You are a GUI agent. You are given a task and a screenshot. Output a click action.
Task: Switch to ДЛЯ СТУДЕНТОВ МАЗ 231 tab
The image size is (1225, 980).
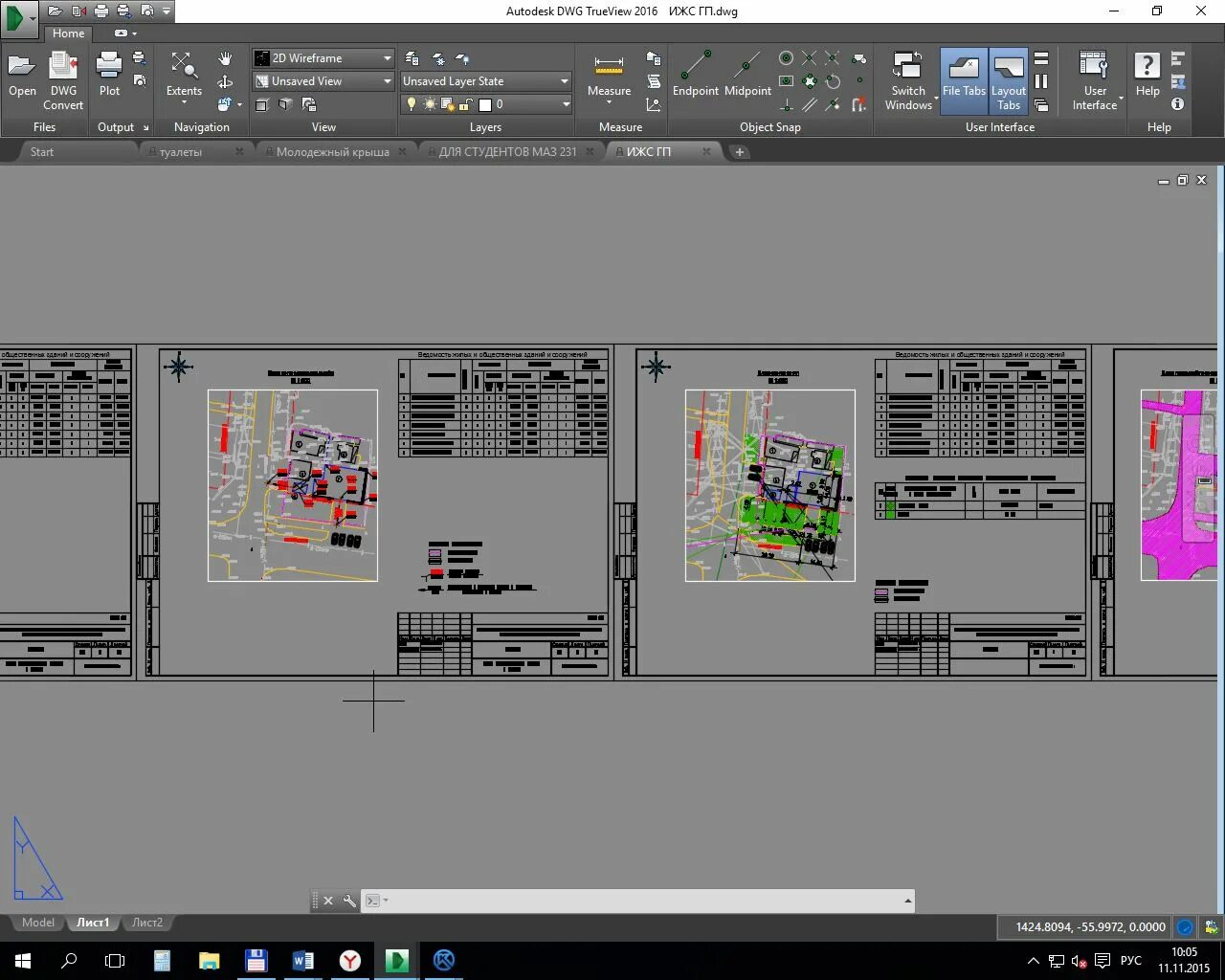click(x=508, y=152)
